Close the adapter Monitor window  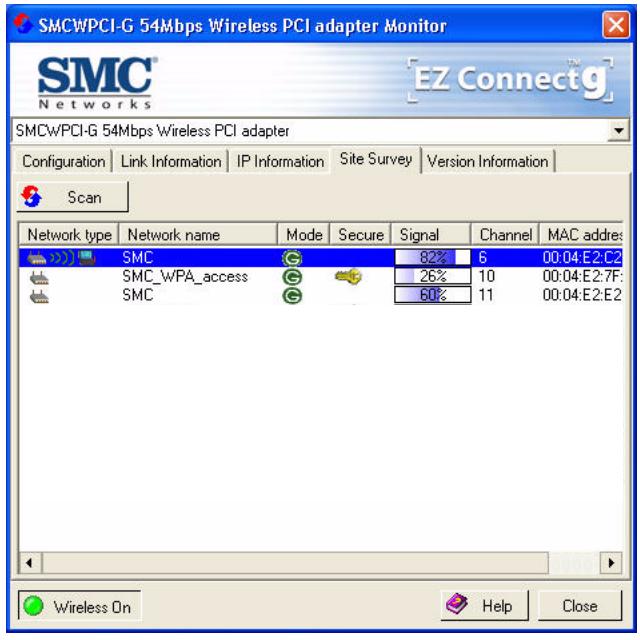(x=616, y=25)
